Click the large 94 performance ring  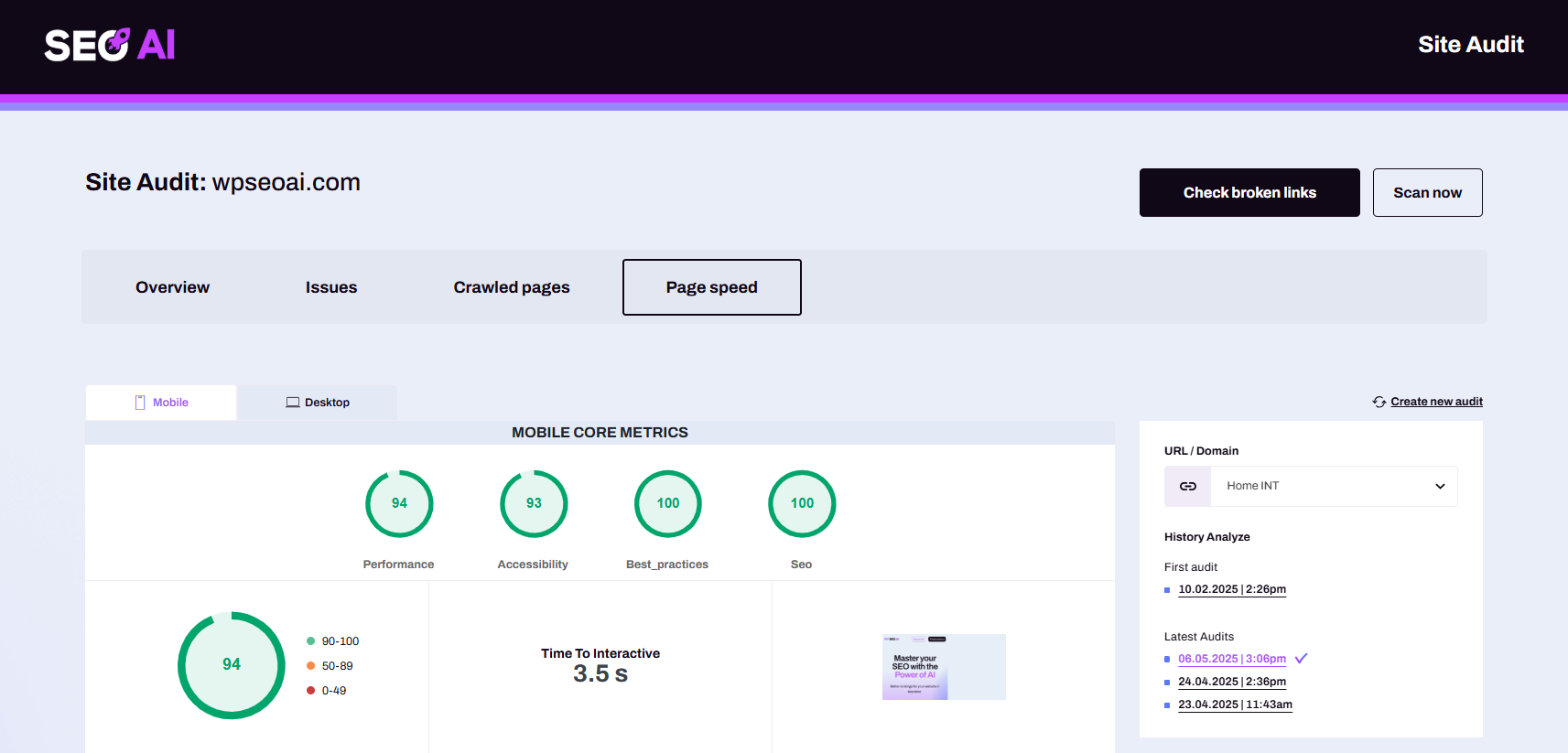[232, 665]
